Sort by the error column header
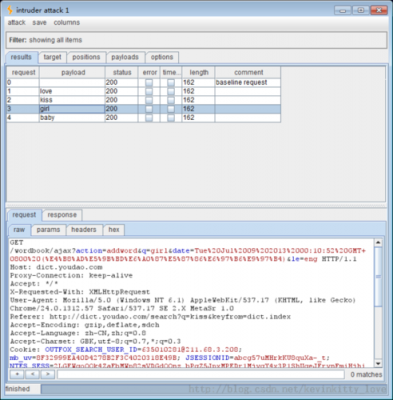This screenshot has width=393, height=400. (x=150, y=72)
